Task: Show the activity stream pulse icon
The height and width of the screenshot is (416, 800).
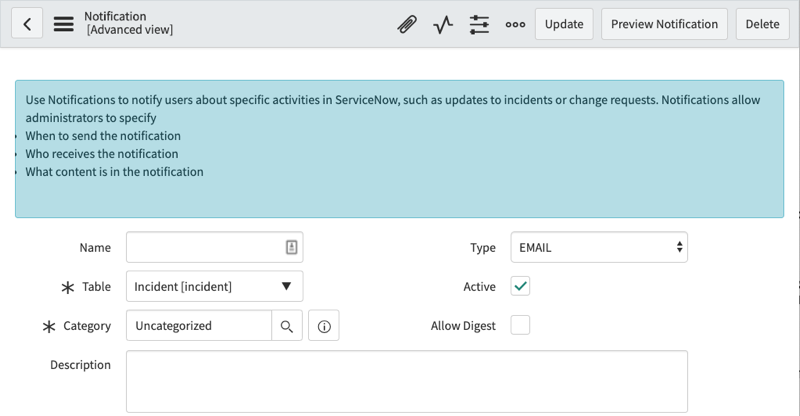Action: point(443,24)
